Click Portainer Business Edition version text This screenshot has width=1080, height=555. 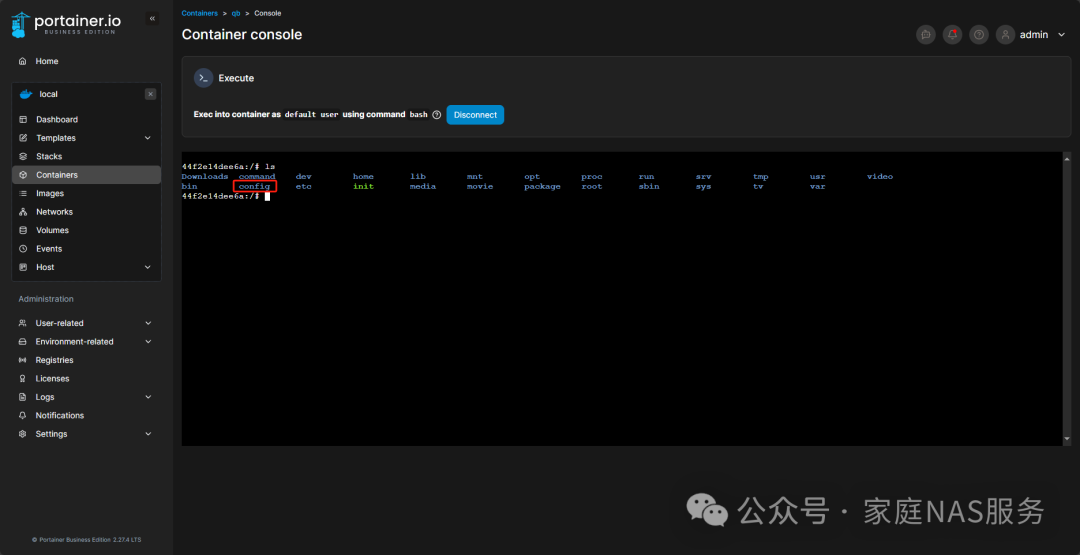(x=86, y=540)
